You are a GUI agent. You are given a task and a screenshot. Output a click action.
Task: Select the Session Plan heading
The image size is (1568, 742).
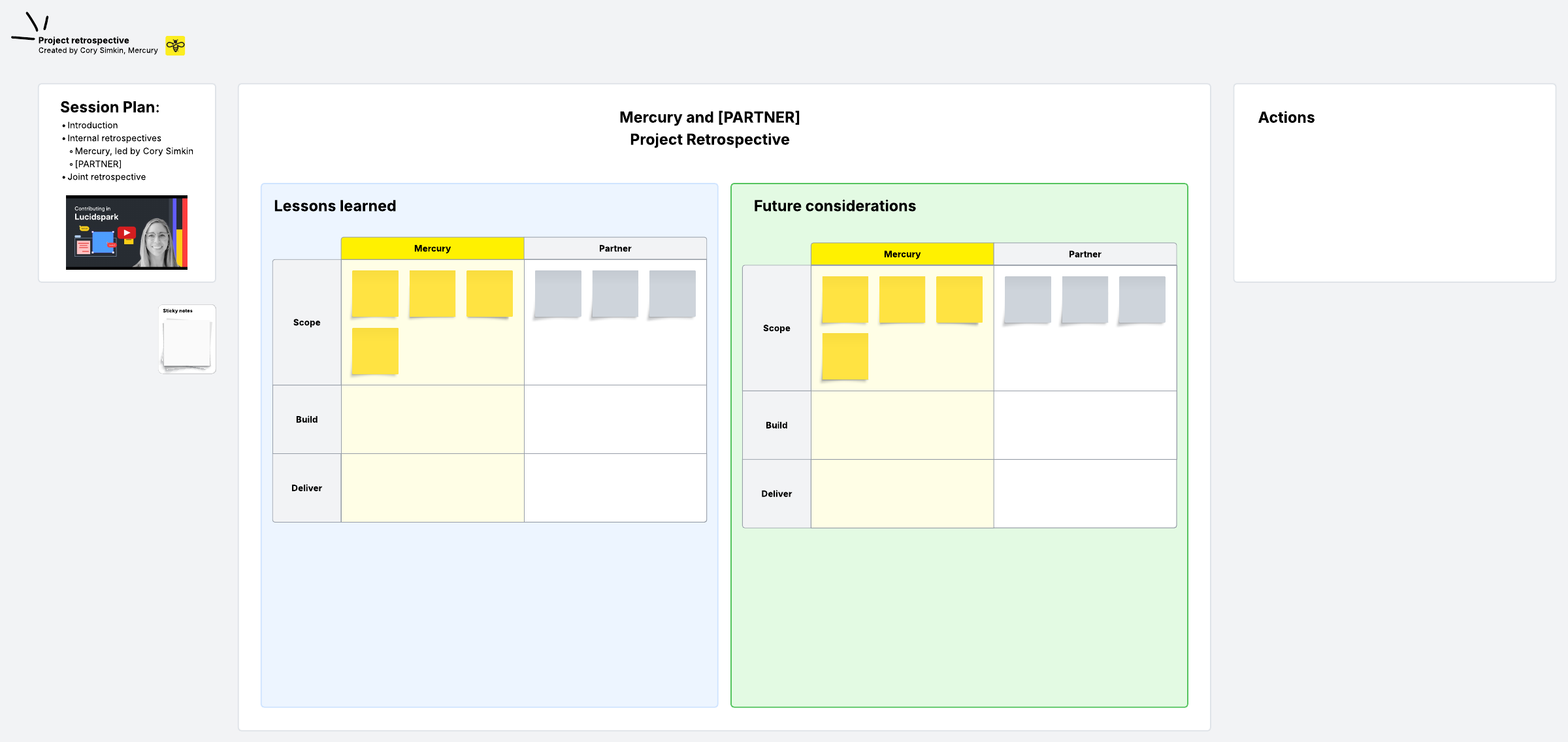click(110, 107)
